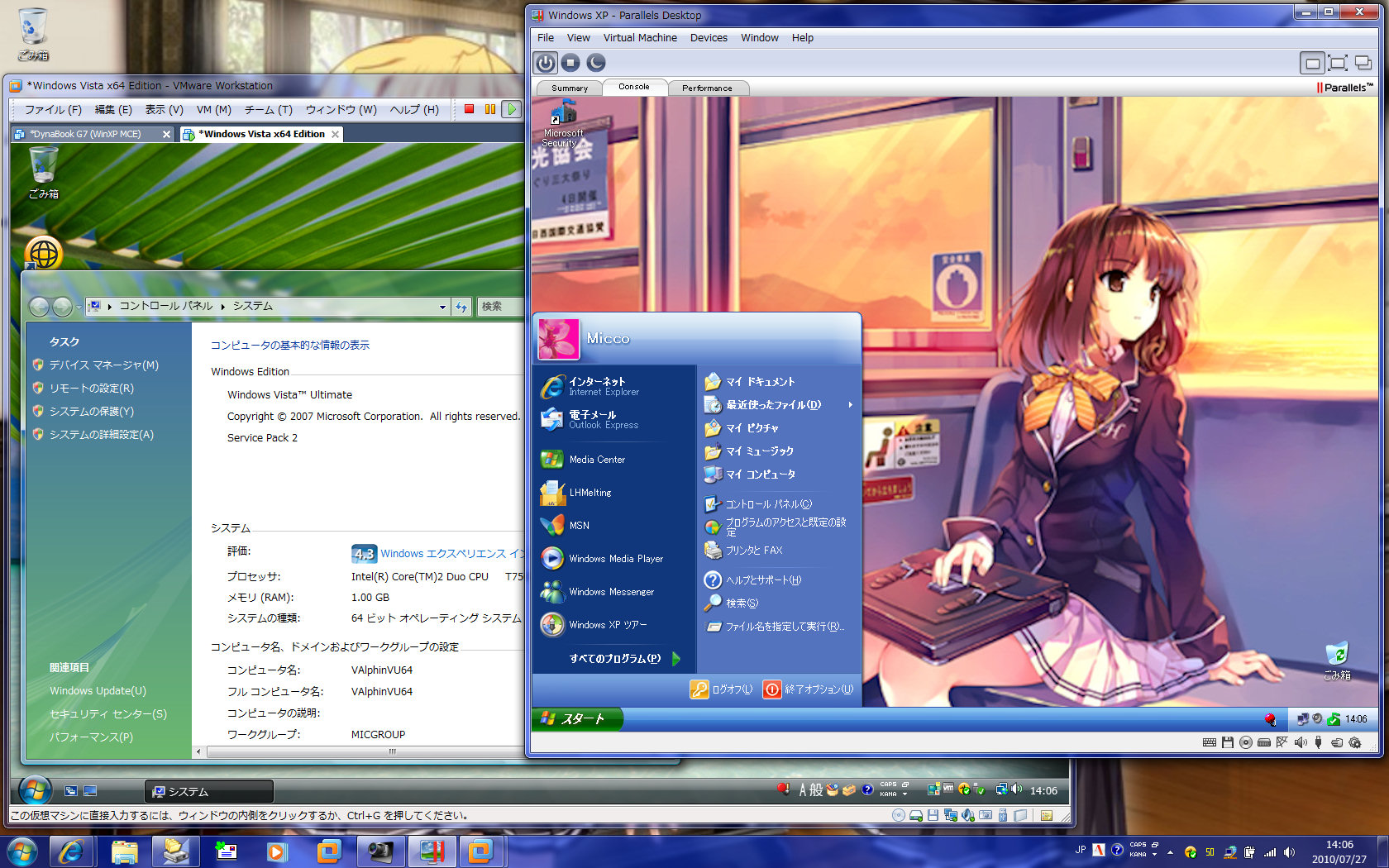The height and width of the screenshot is (868, 1389).
Task: Click the keyboard icon in Parallels status bar
Action: coord(1209,742)
